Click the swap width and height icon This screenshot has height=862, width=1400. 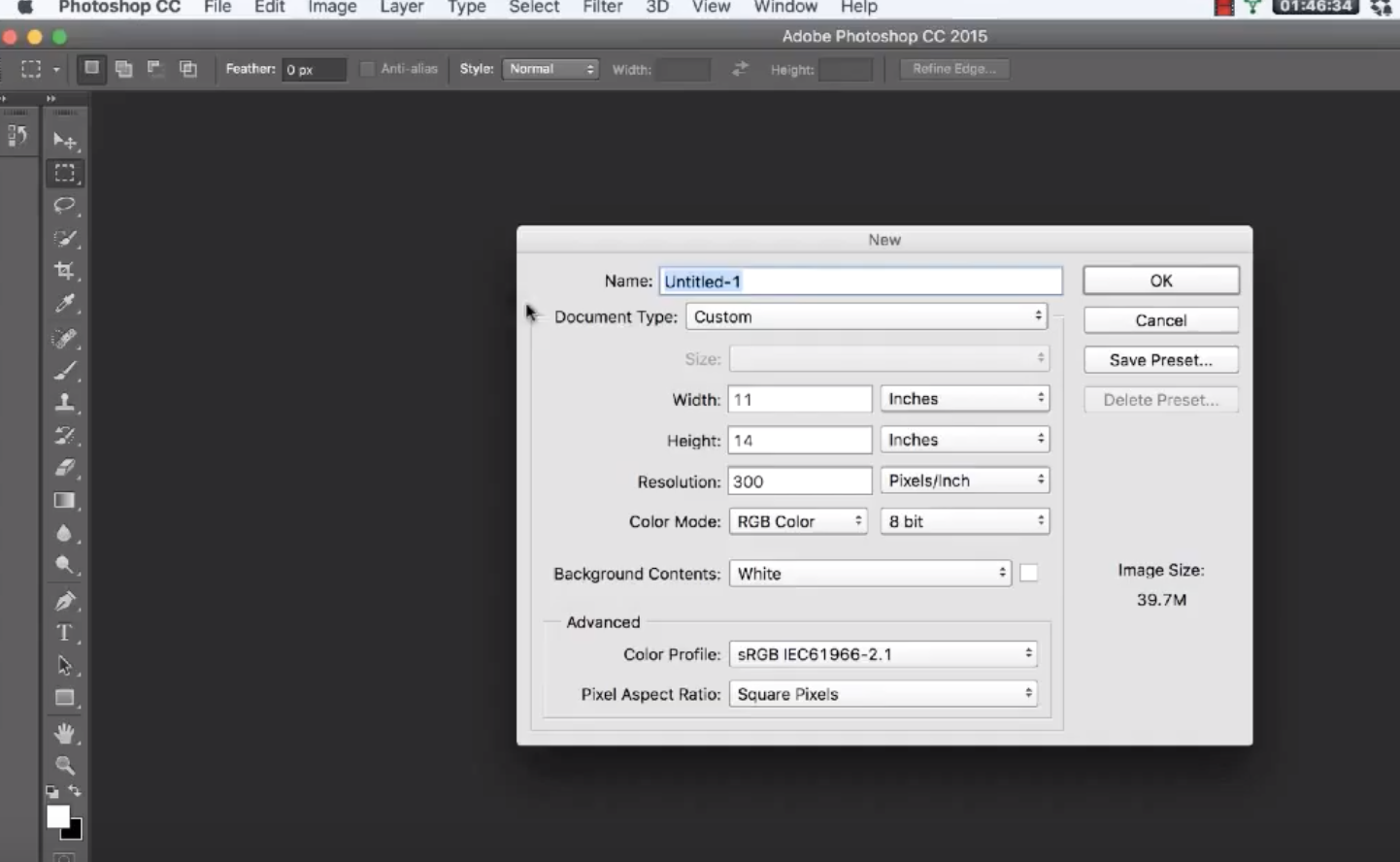pos(740,69)
